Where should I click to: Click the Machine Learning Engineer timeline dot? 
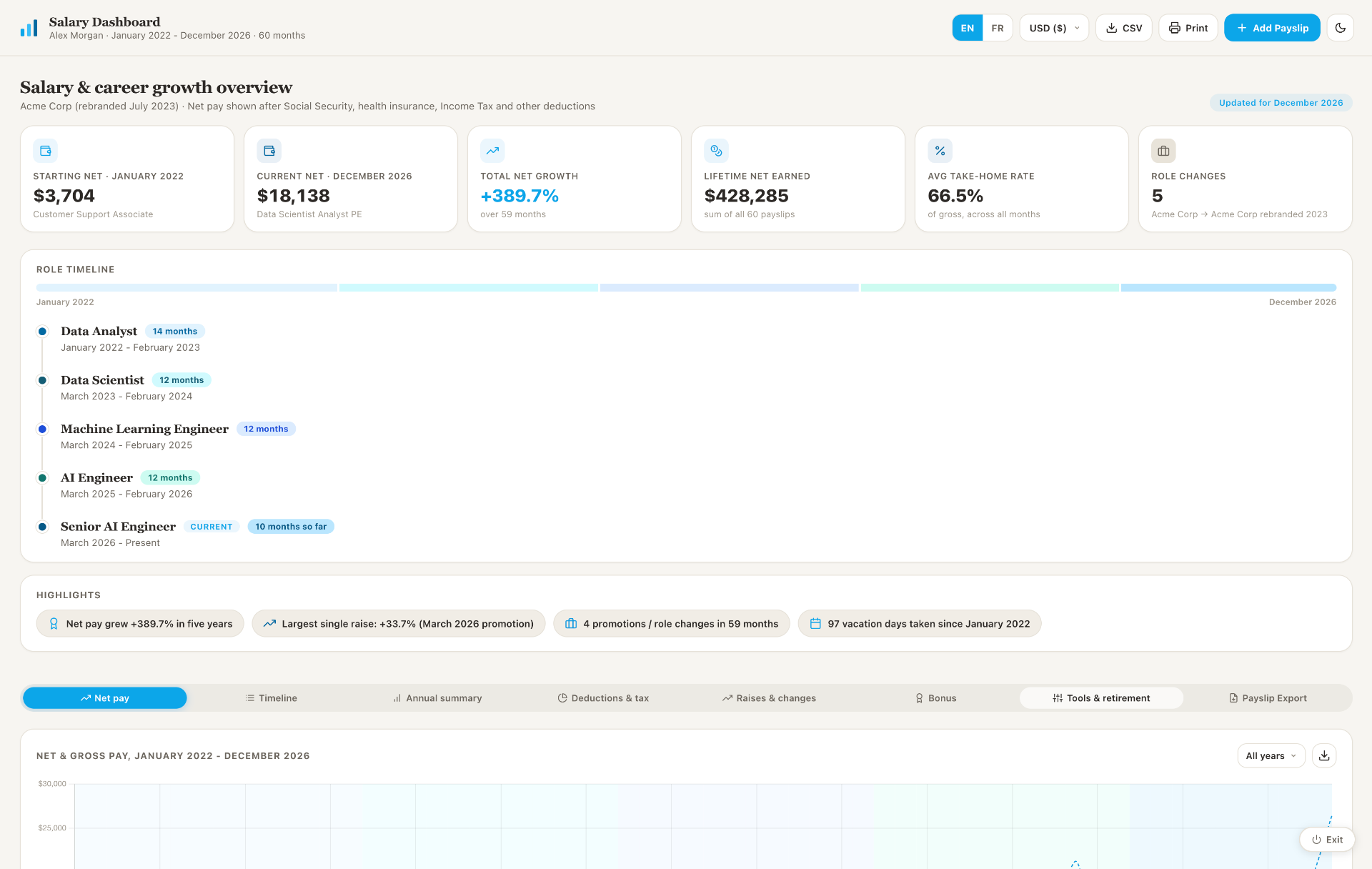[42, 429]
